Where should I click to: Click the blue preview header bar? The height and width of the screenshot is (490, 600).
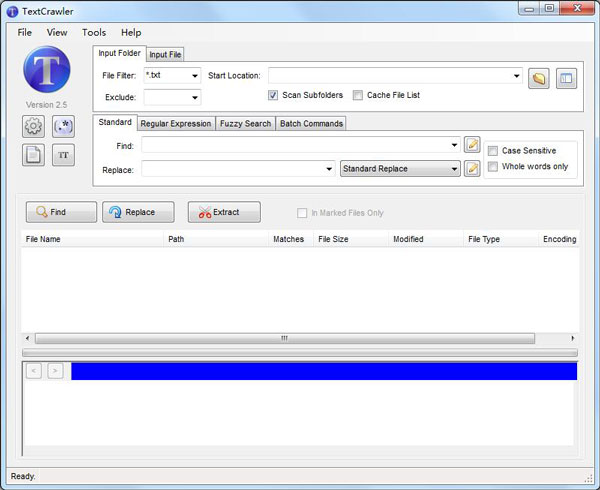tap(324, 371)
